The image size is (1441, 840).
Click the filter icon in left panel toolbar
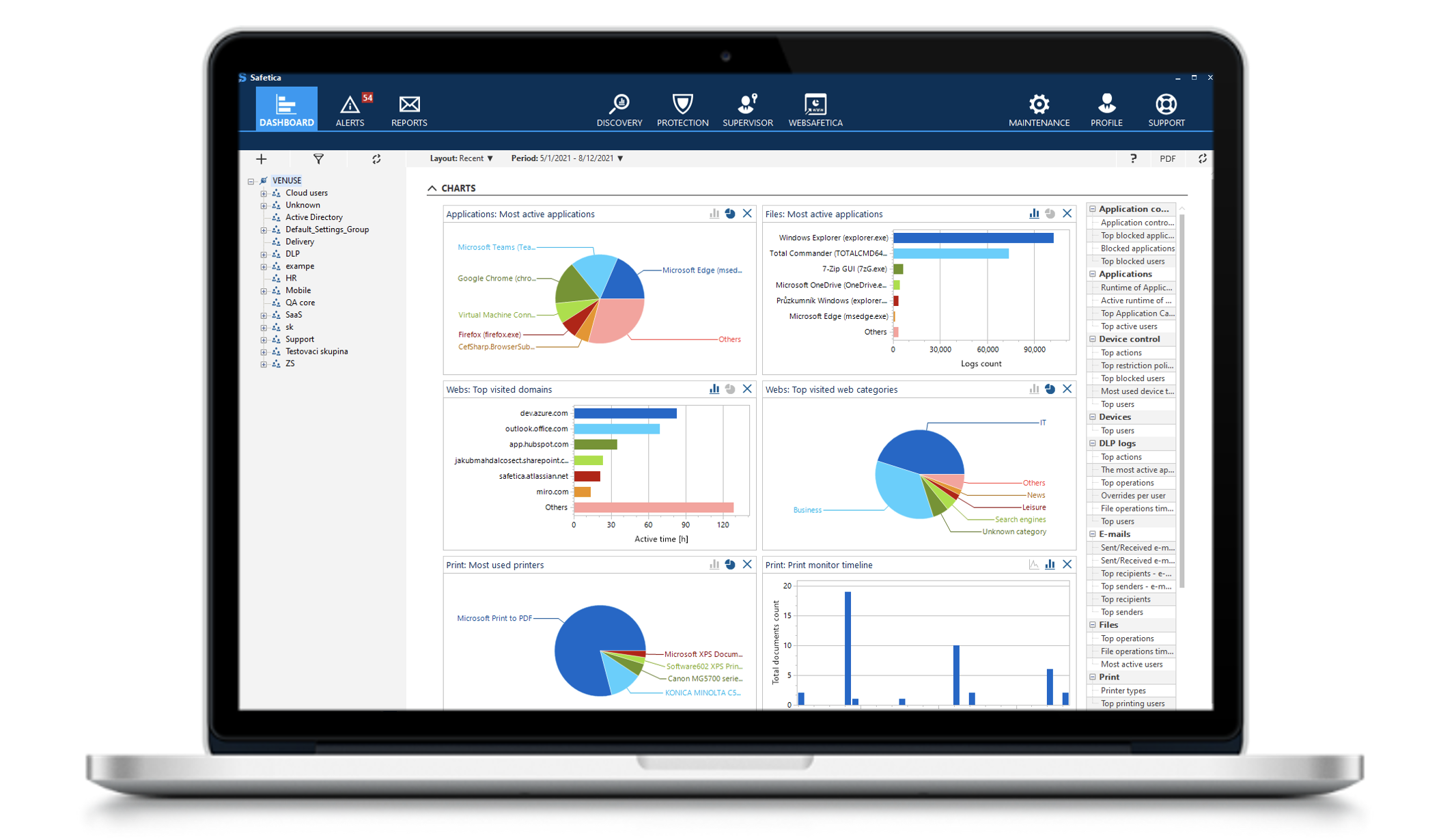pos(318,158)
